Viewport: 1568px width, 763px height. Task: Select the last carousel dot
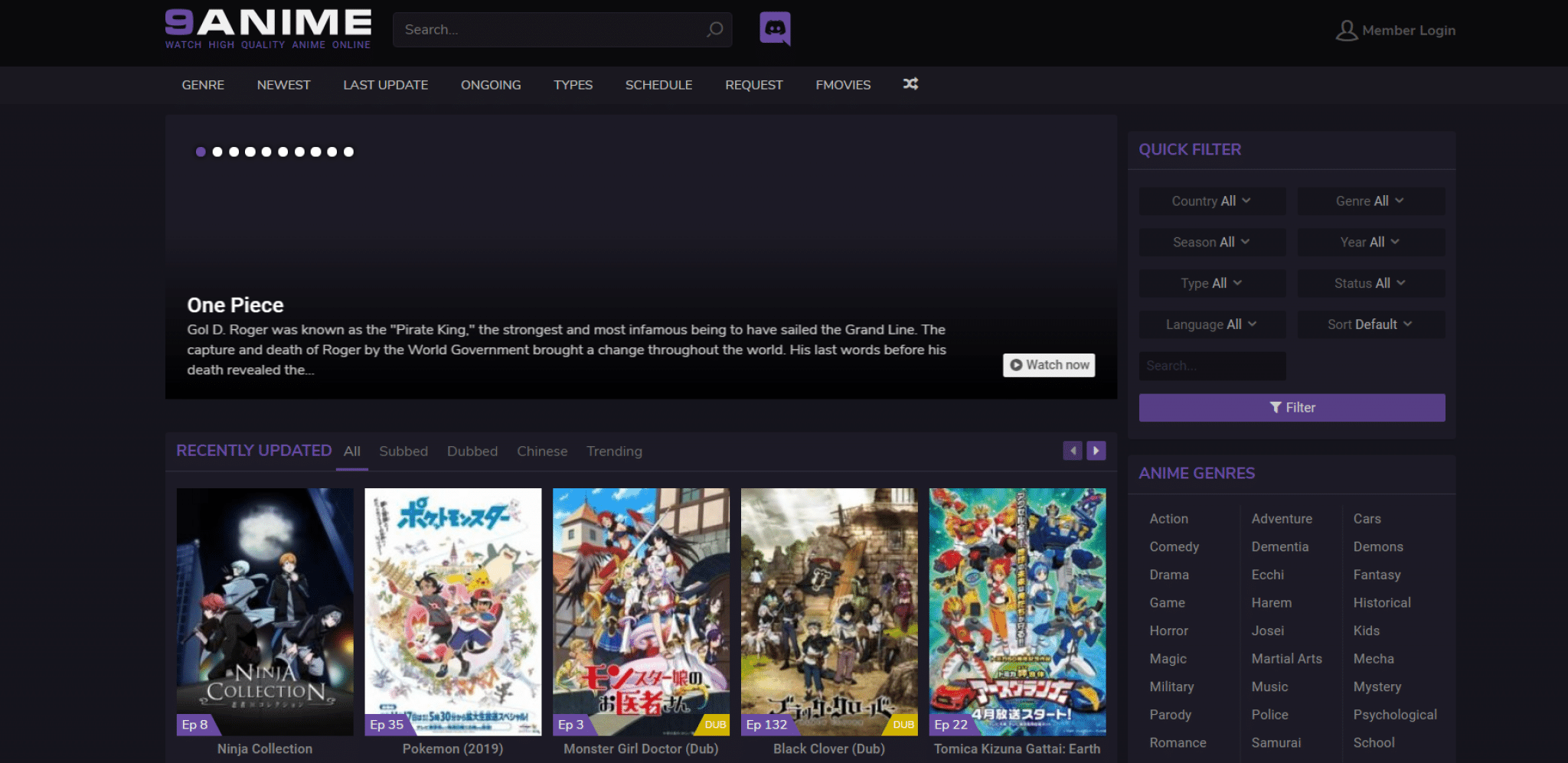coord(348,152)
